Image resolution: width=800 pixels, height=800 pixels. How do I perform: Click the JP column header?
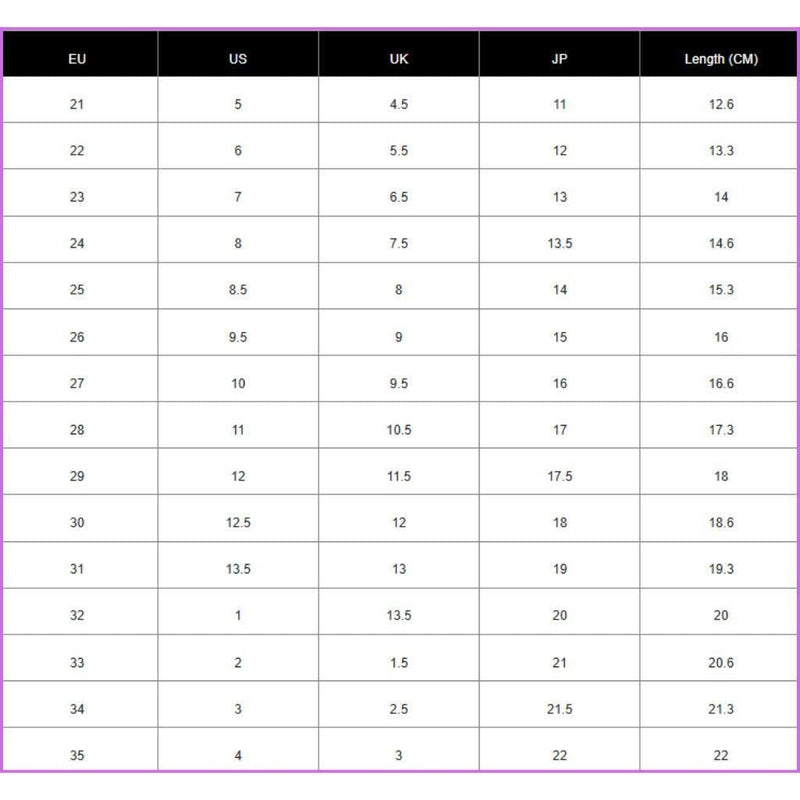coord(560,59)
